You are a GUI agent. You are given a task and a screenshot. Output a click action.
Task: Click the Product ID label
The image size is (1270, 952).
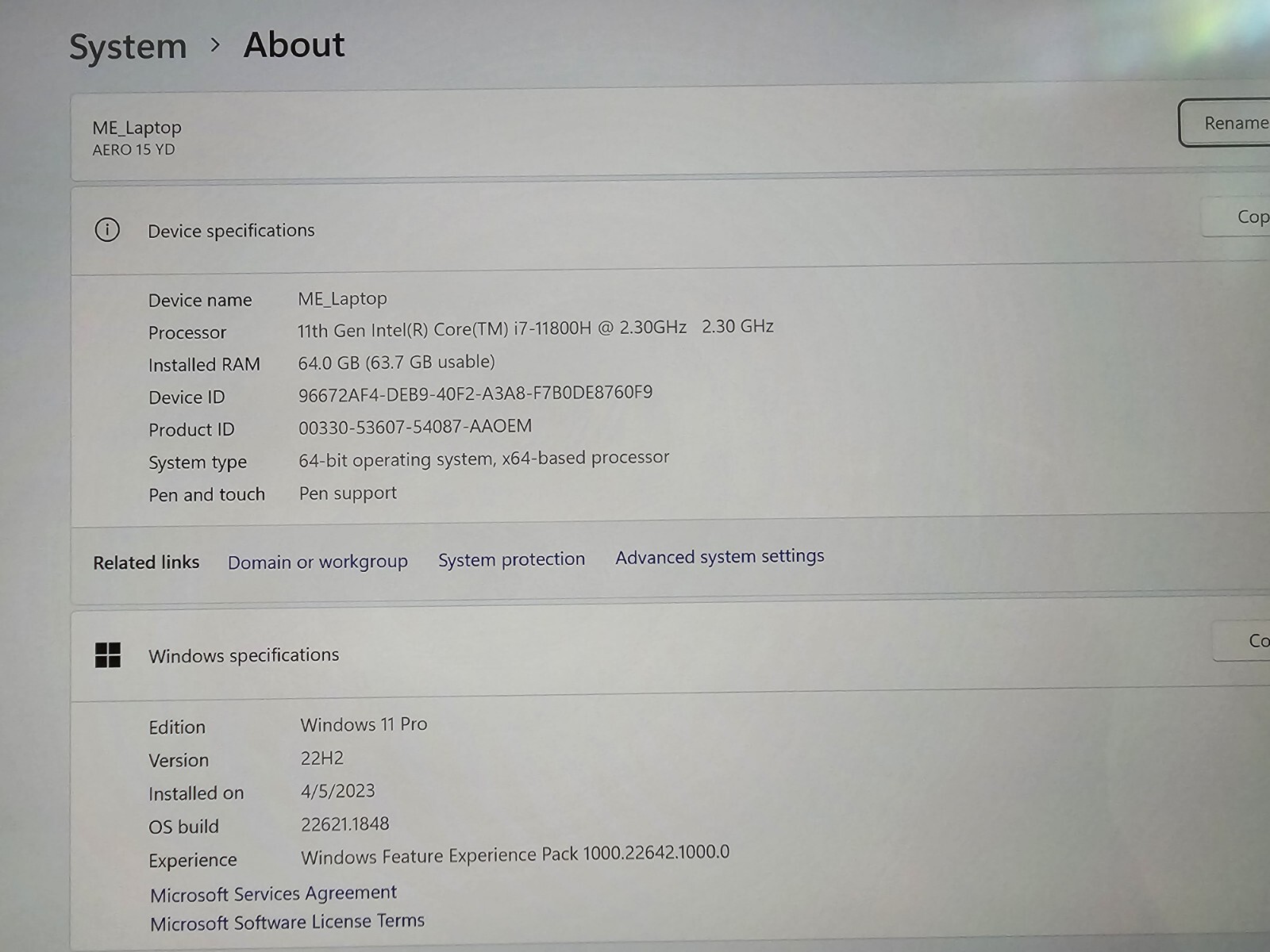click(x=191, y=430)
